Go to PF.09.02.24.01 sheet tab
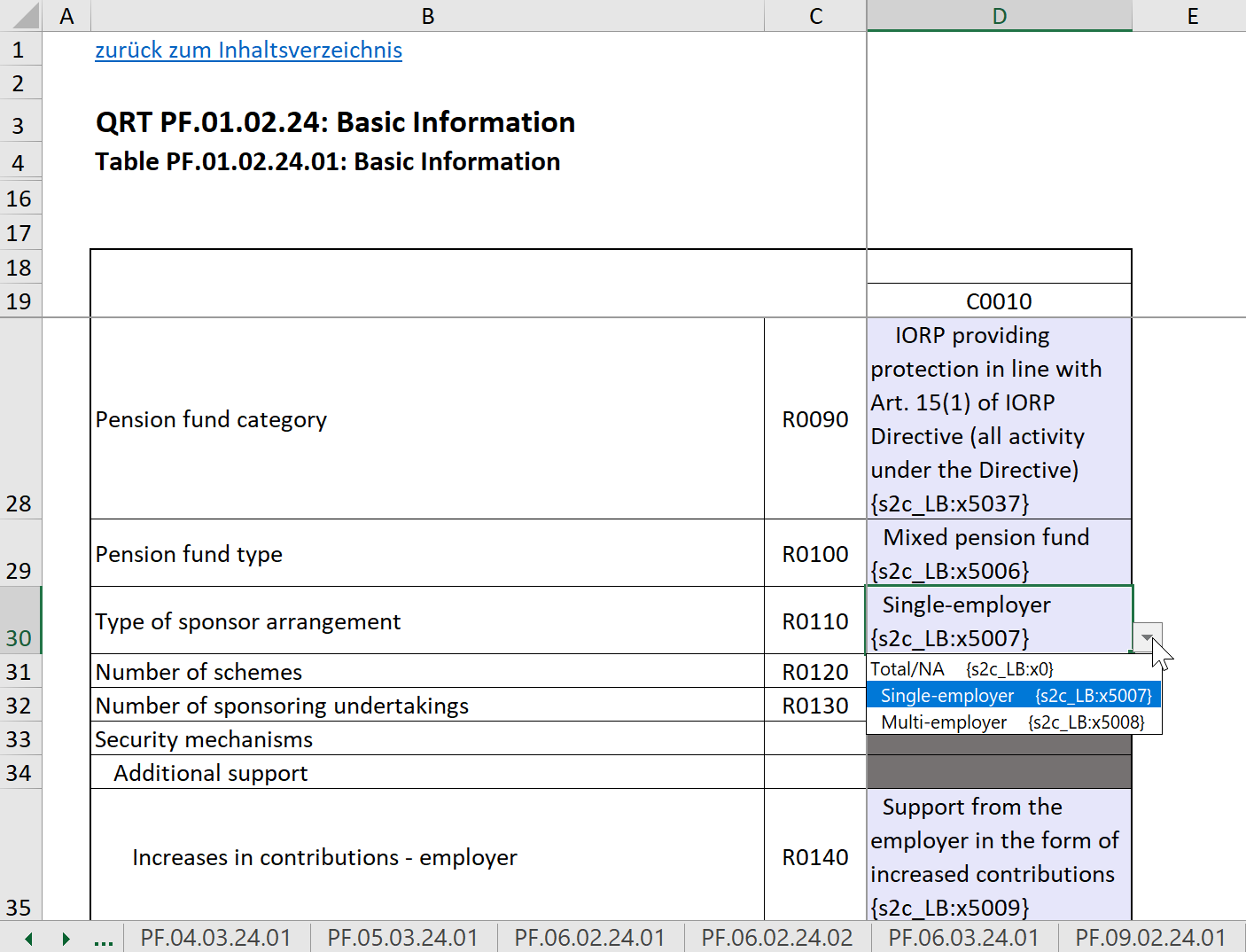 click(1149, 938)
